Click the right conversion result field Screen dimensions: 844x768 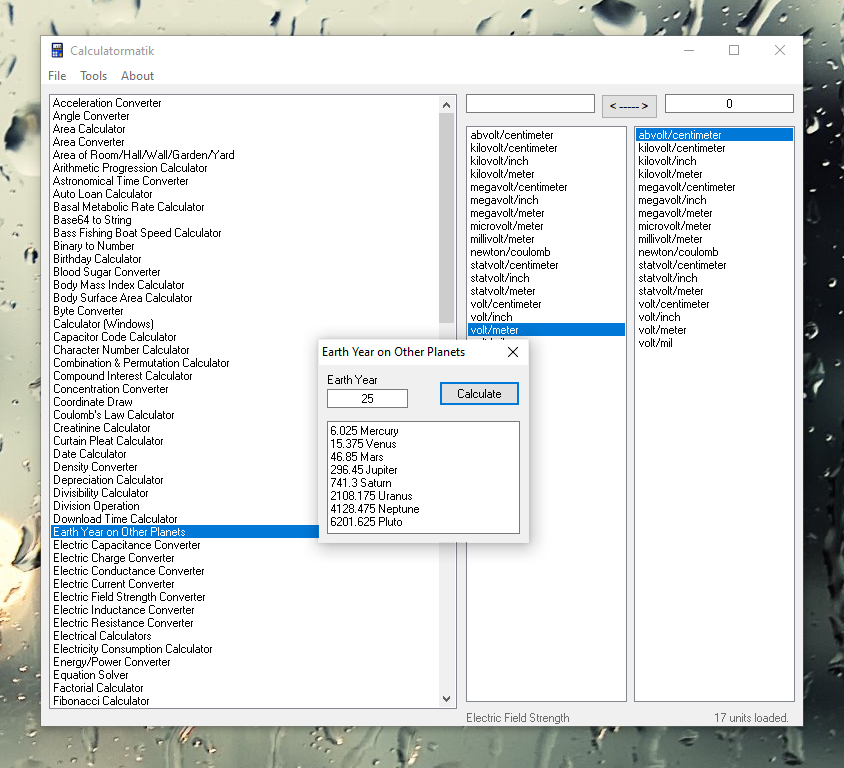click(x=729, y=104)
